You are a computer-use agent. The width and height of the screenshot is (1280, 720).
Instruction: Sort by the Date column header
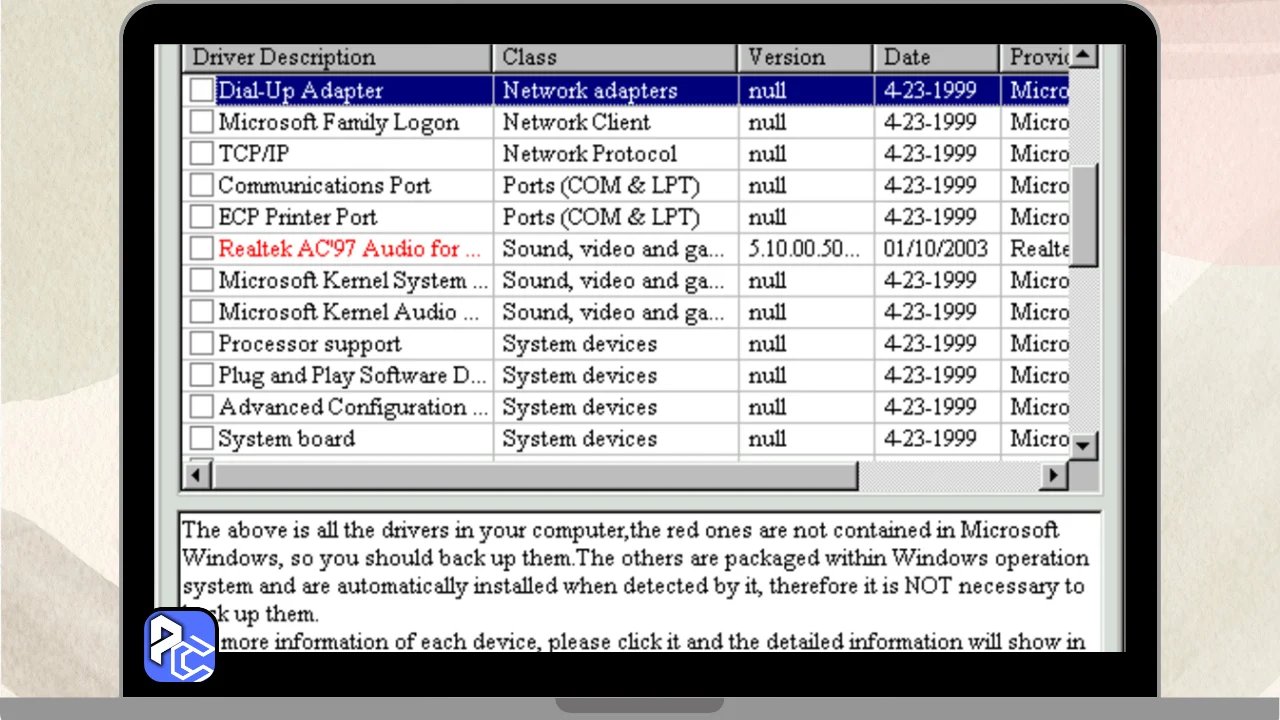click(937, 57)
